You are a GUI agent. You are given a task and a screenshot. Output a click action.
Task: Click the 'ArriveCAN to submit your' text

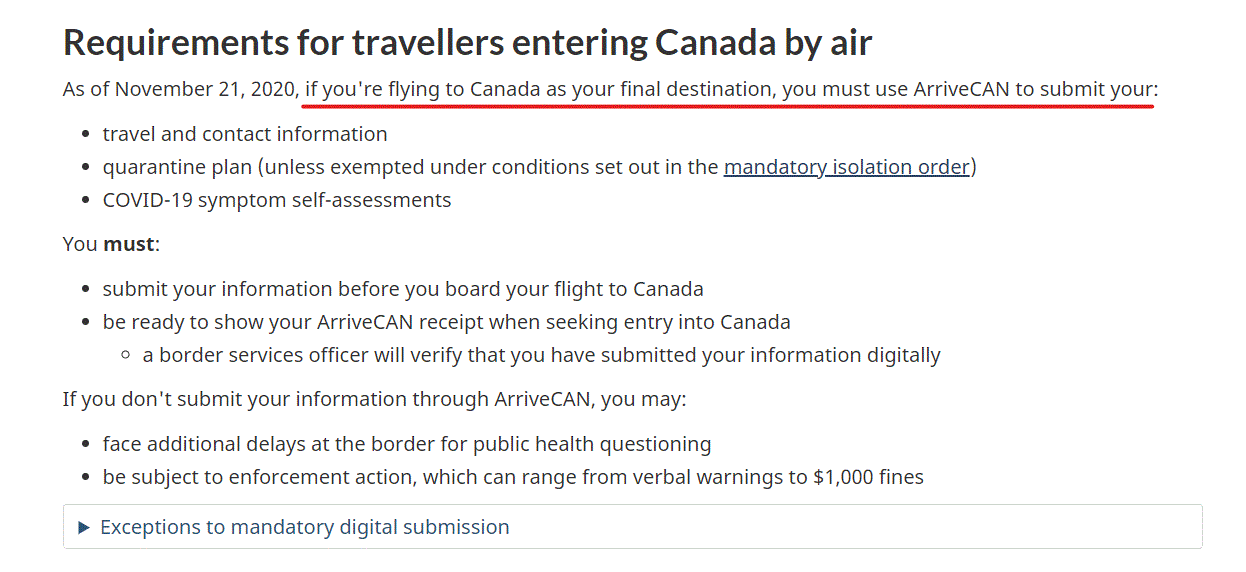(x=1033, y=89)
